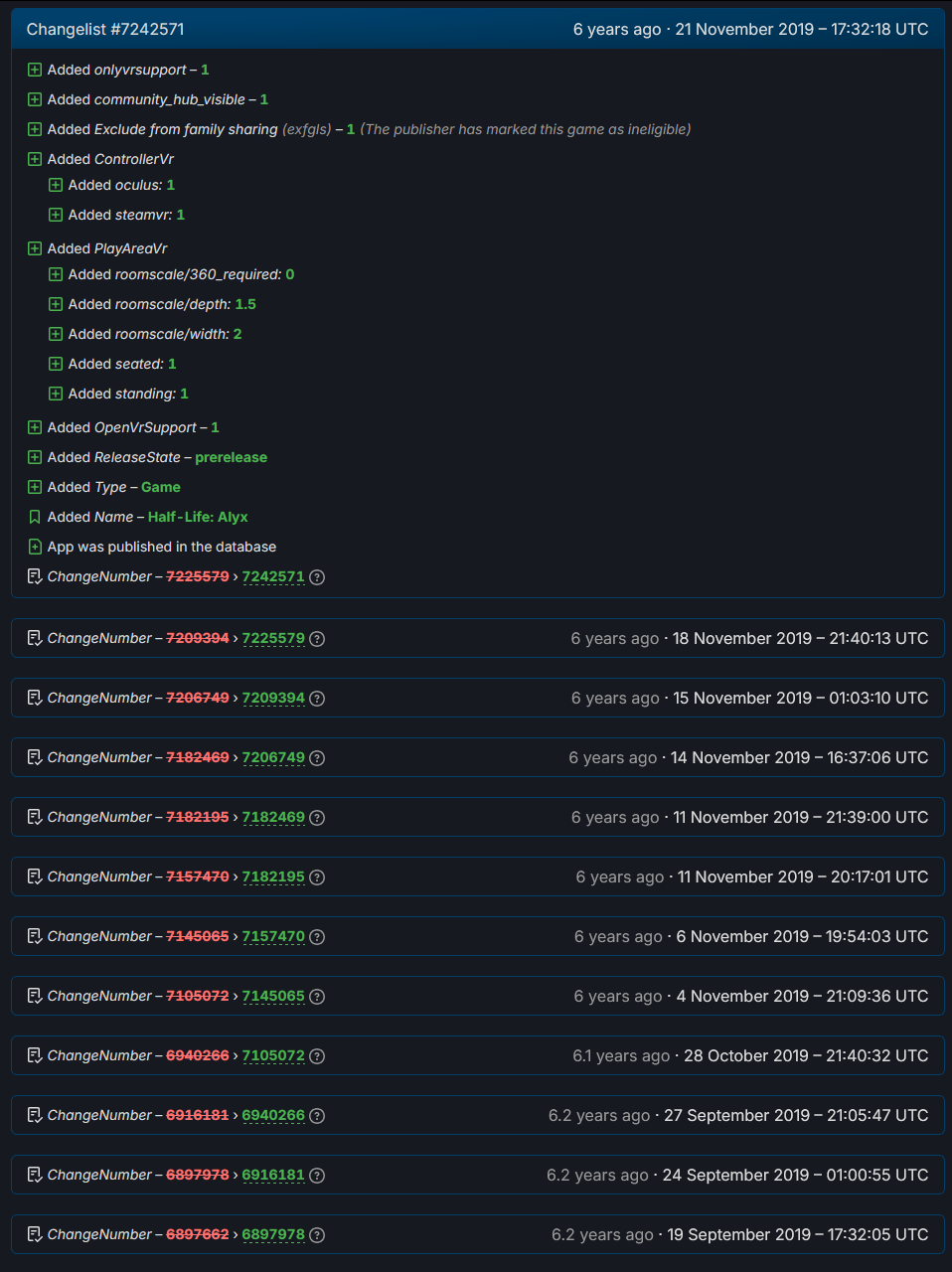Viewport: 952px width, 1272px height.
Task: Open struck-through changenumber 6897662
Action: (x=198, y=1234)
